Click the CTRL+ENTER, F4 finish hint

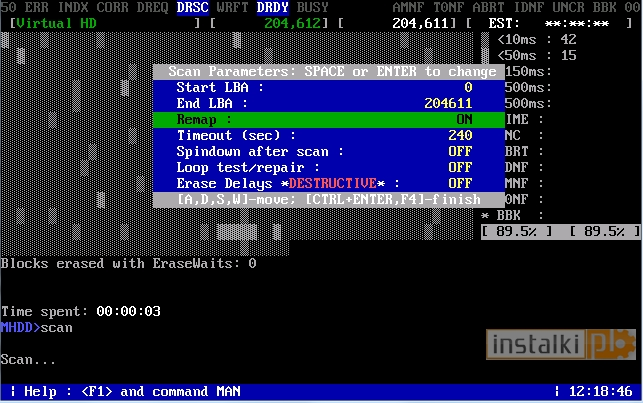[384, 200]
